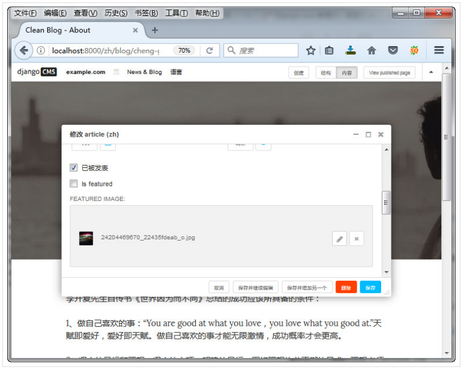
Task: Reload the page with the refresh icon
Action: click(x=209, y=51)
